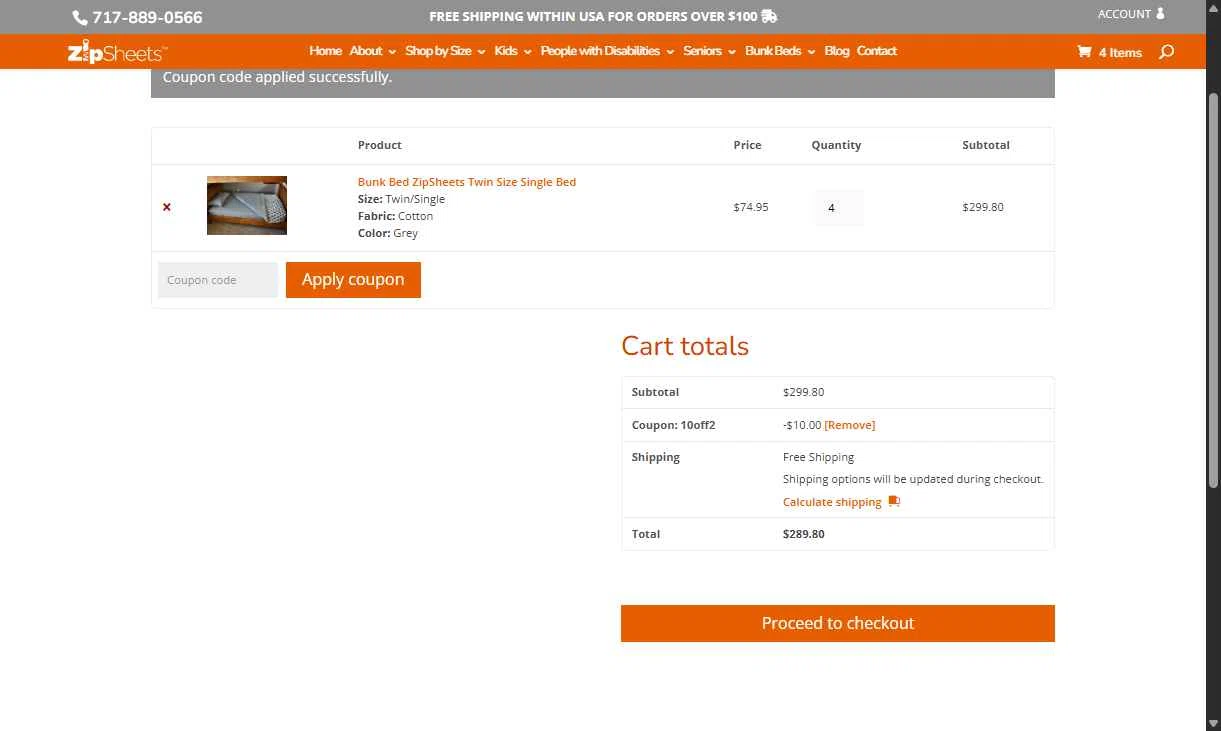Click the ZipSheets logo
The width and height of the screenshot is (1221, 731).
click(117, 52)
